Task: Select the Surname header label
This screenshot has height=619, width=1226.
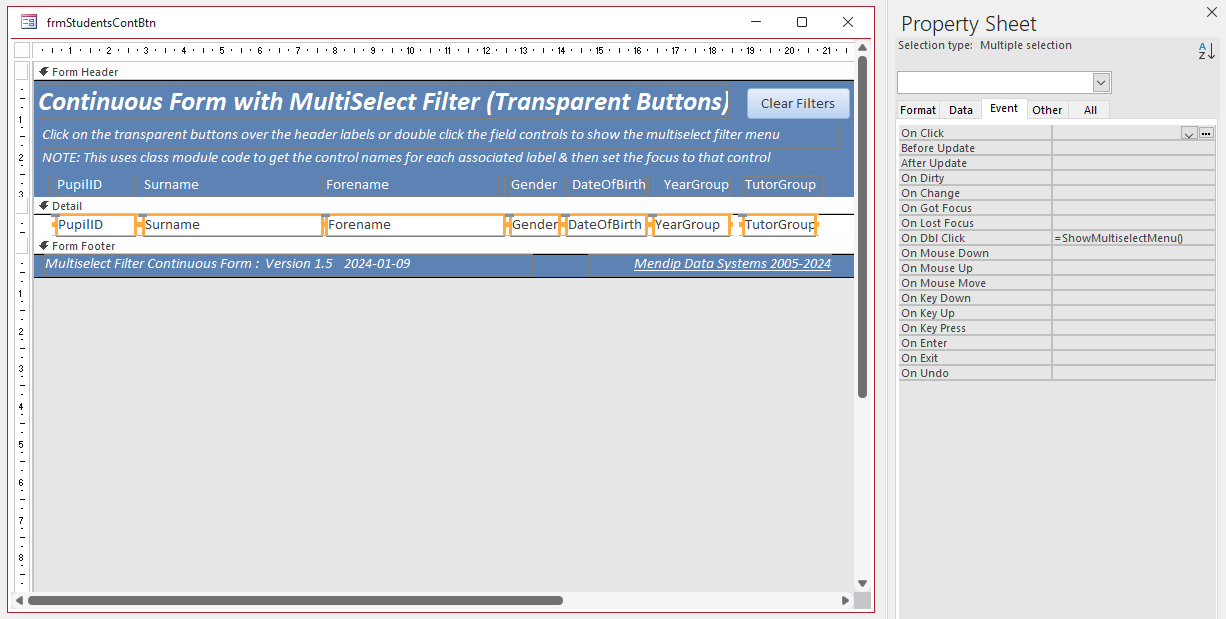Action: point(230,184)
